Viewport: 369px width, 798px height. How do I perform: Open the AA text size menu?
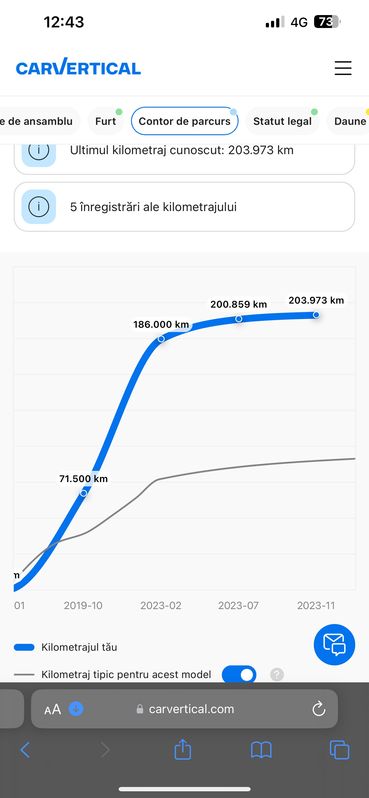coord(52,709)
